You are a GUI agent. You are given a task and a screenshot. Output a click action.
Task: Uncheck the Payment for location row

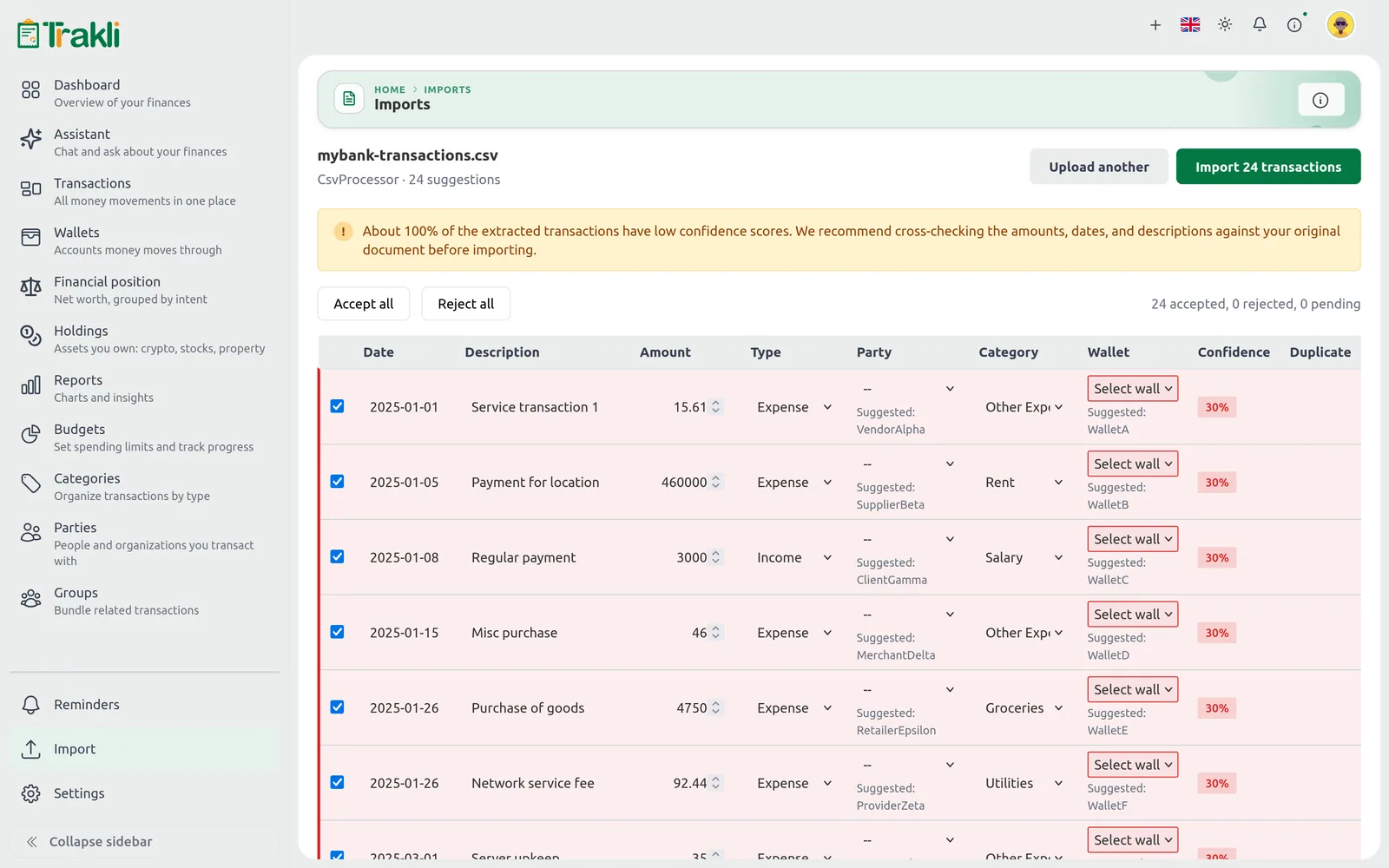tap(338, 482)
